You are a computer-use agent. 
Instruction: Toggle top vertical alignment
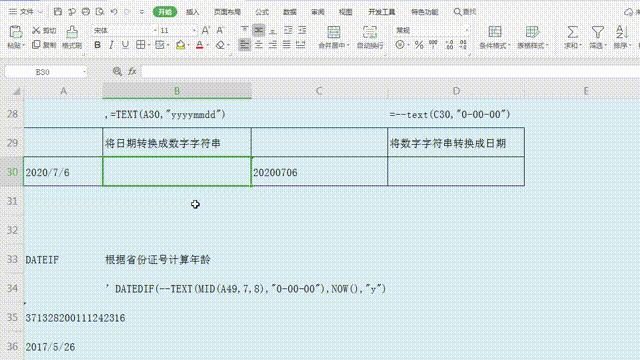[244, 30]
